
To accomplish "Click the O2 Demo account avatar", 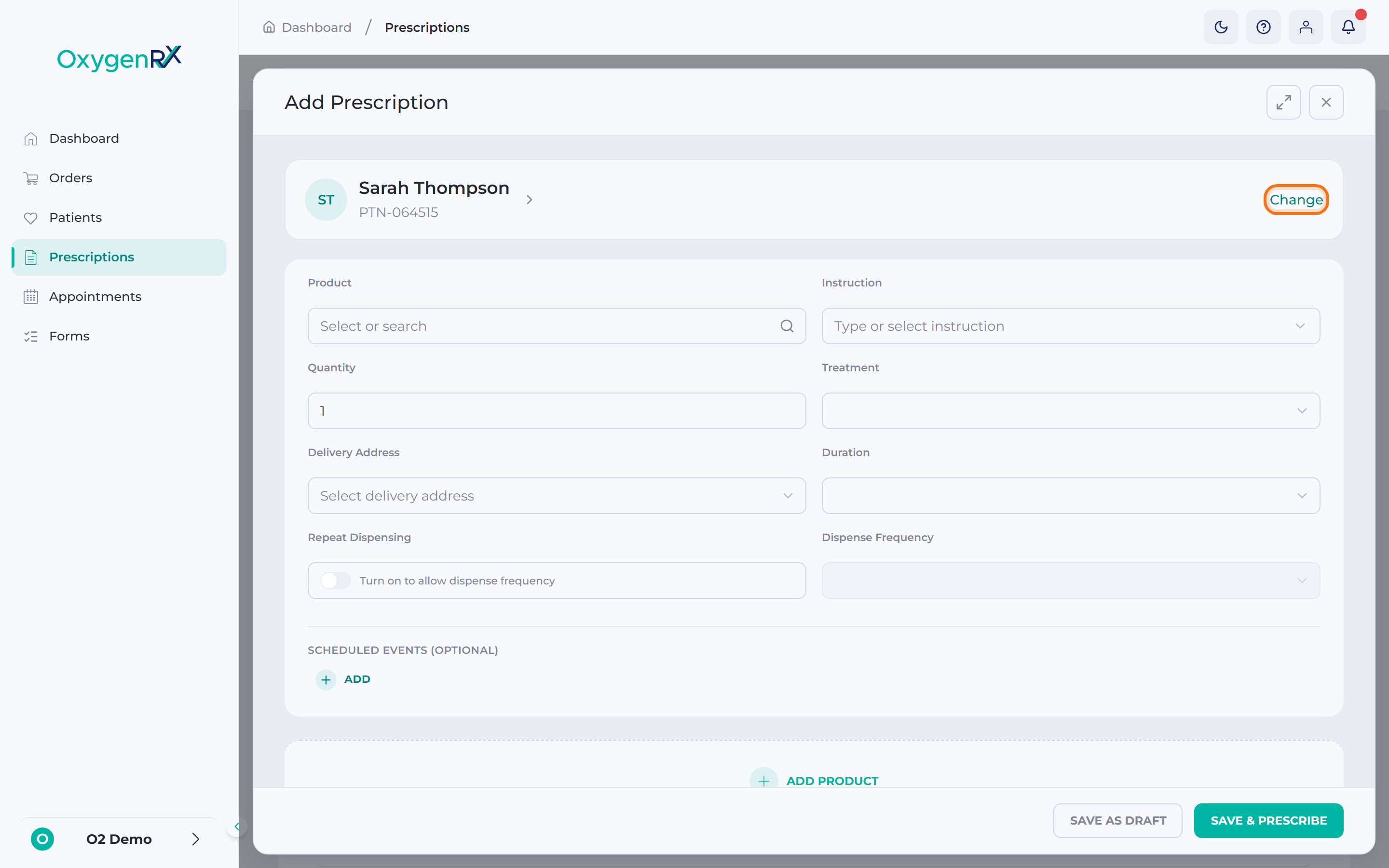I will tap(42, 839).
